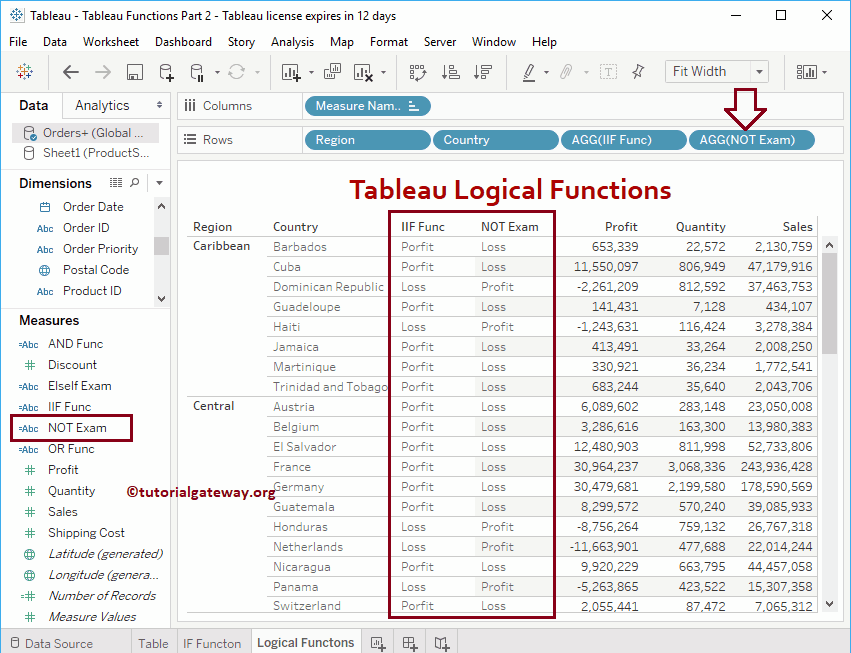Screen dimensions: 851x653
Task: Click the Redo forward arrow
Action: [103, 72]
